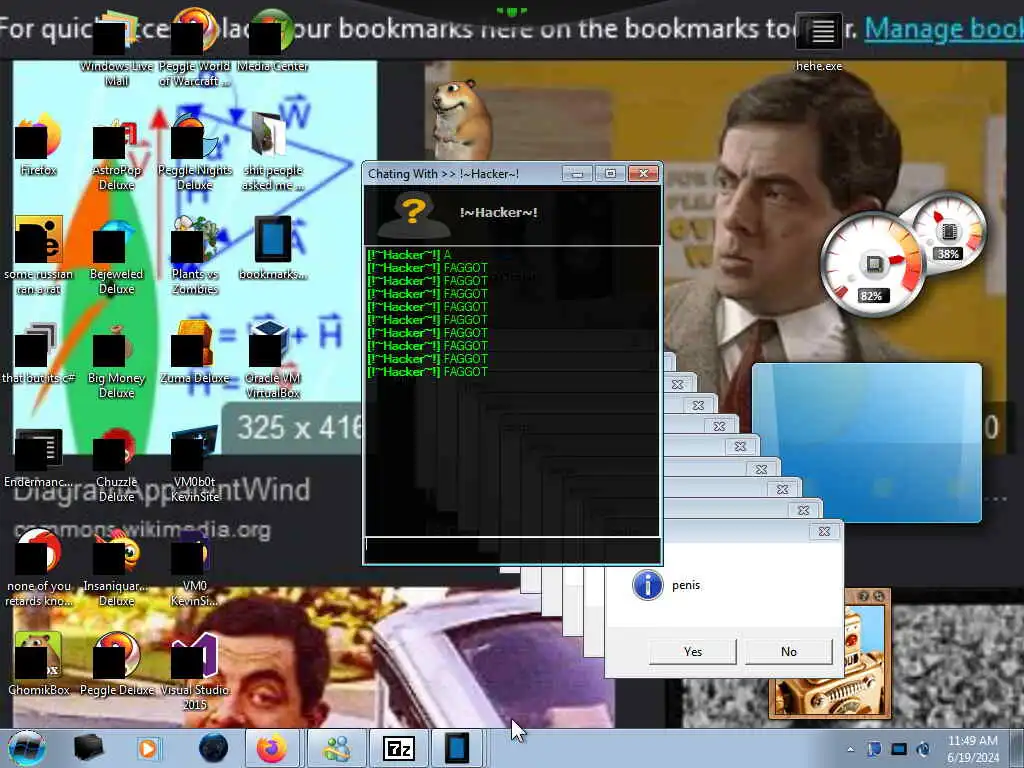This screenshot has height=768, width=1024.
Task: Launch Plants vs Zombies from the desktop
Action: [x=195, y=256]
